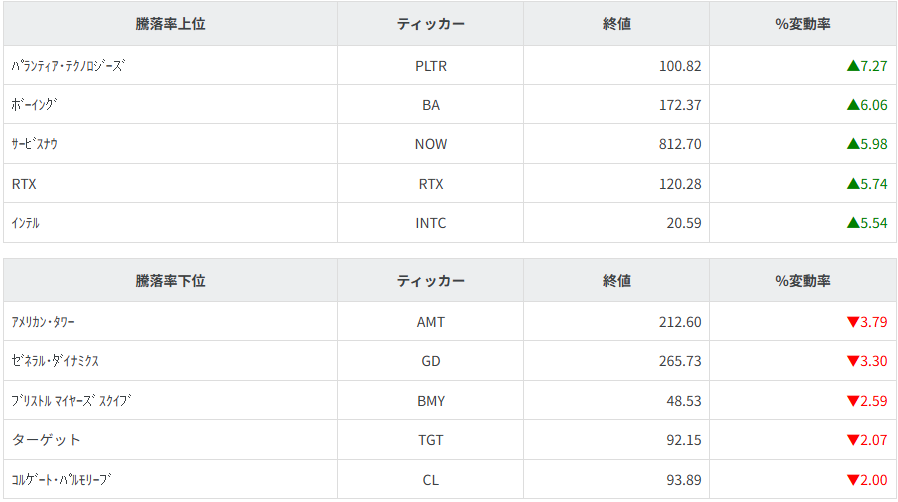Click the red down arrow beside 3.30
The height and width of the screenshot is (502, 898).
click(853, 361)
